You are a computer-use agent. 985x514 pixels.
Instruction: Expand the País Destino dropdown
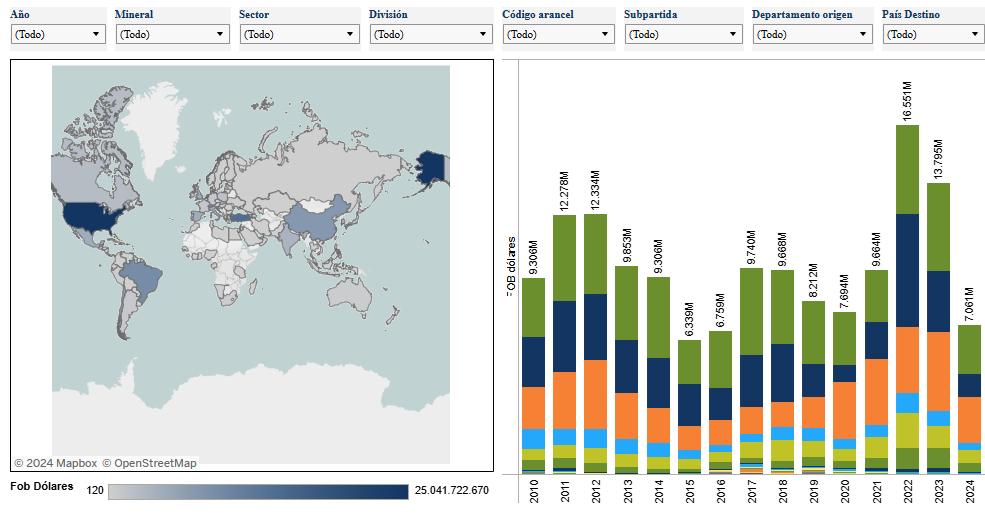(933, 34)
